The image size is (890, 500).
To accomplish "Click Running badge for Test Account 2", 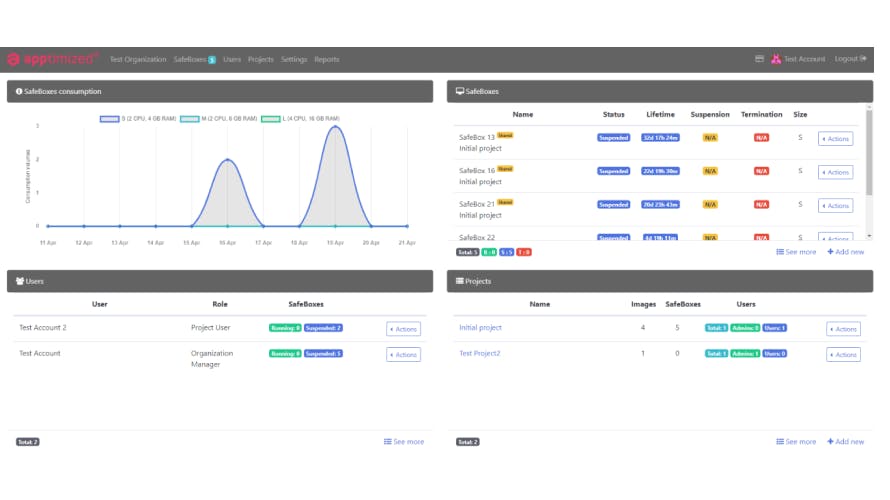I will click(285, 327).
